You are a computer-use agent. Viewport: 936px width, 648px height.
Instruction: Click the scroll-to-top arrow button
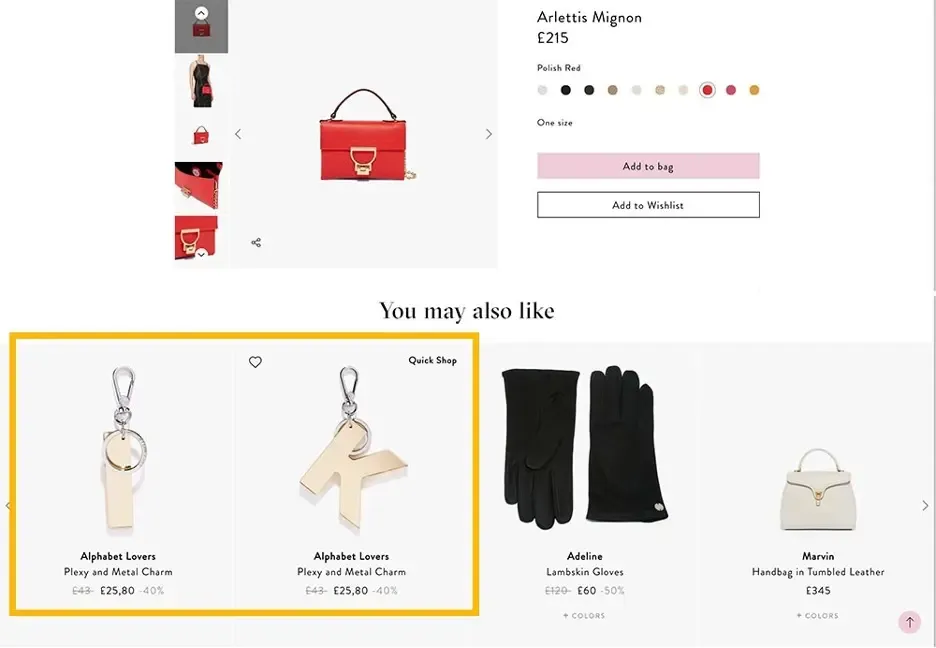909,622
